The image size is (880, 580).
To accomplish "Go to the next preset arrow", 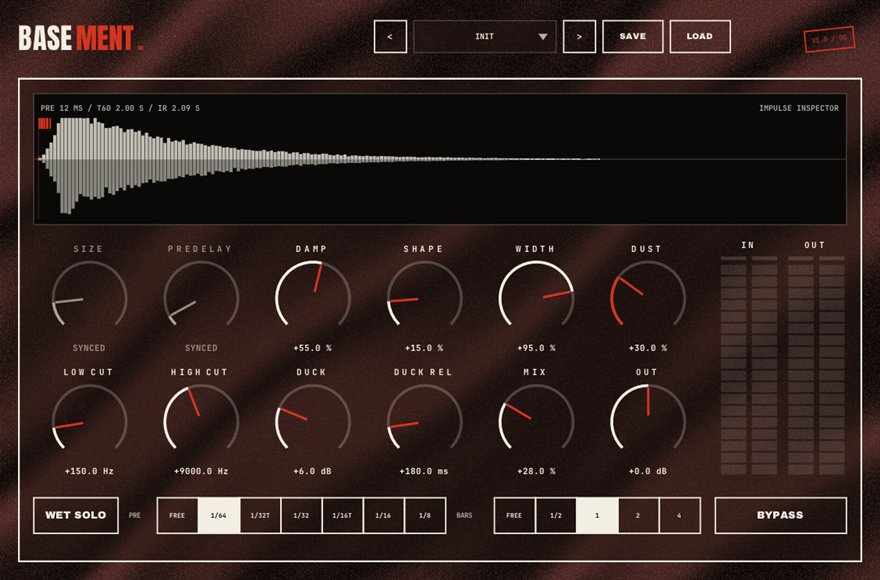I will 579,36.
